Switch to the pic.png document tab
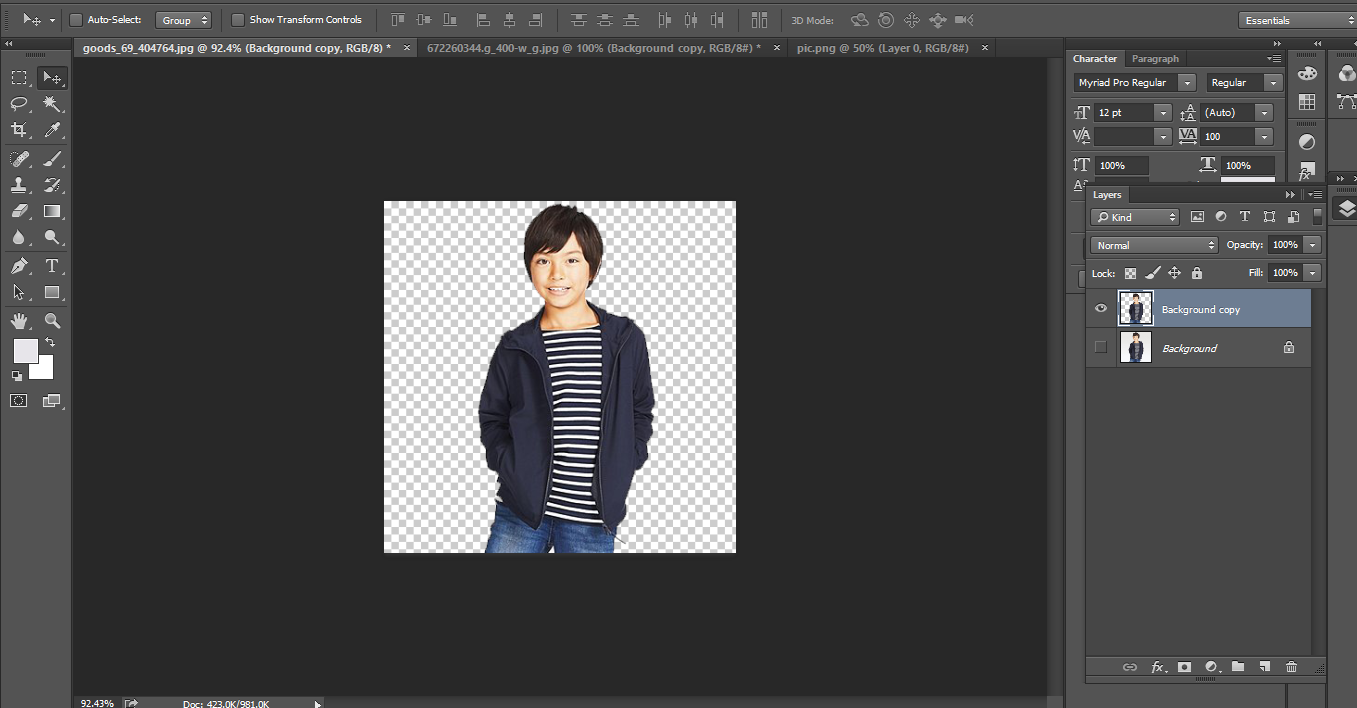The image size is (1357, 708). point(880,48)
